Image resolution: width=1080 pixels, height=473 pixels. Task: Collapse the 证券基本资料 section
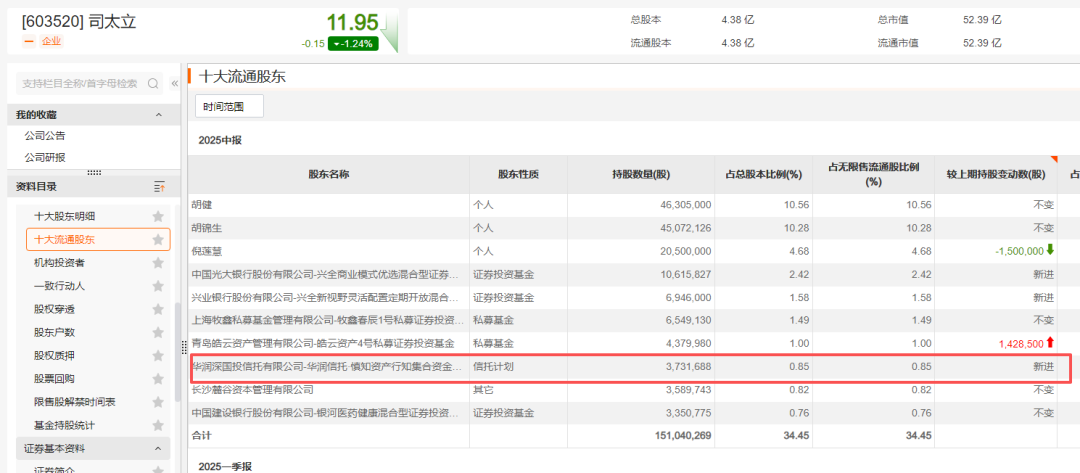pos(158,448)
